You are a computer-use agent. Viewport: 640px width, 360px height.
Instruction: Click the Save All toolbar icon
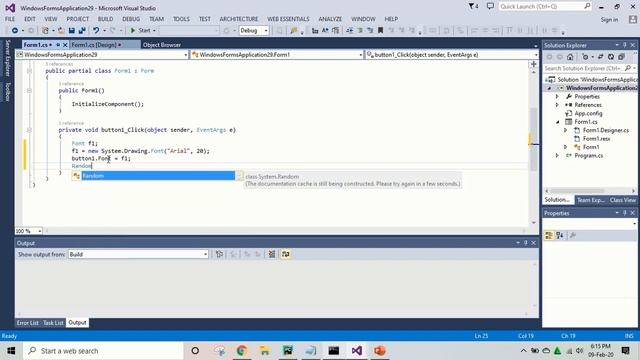(x=82, y=31)
